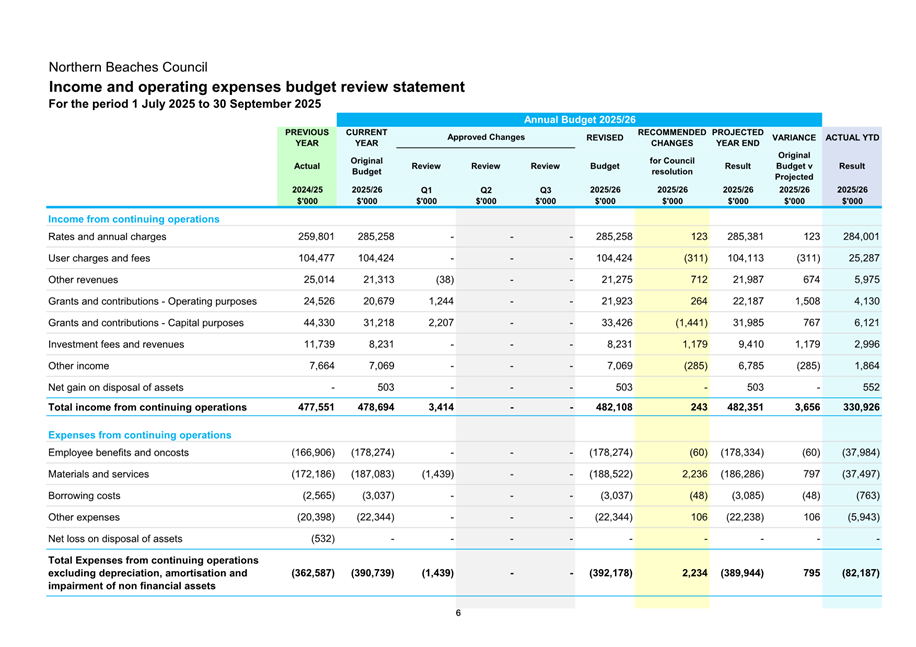Select the 'User charges and fees' row label

[x=100, y=258]
